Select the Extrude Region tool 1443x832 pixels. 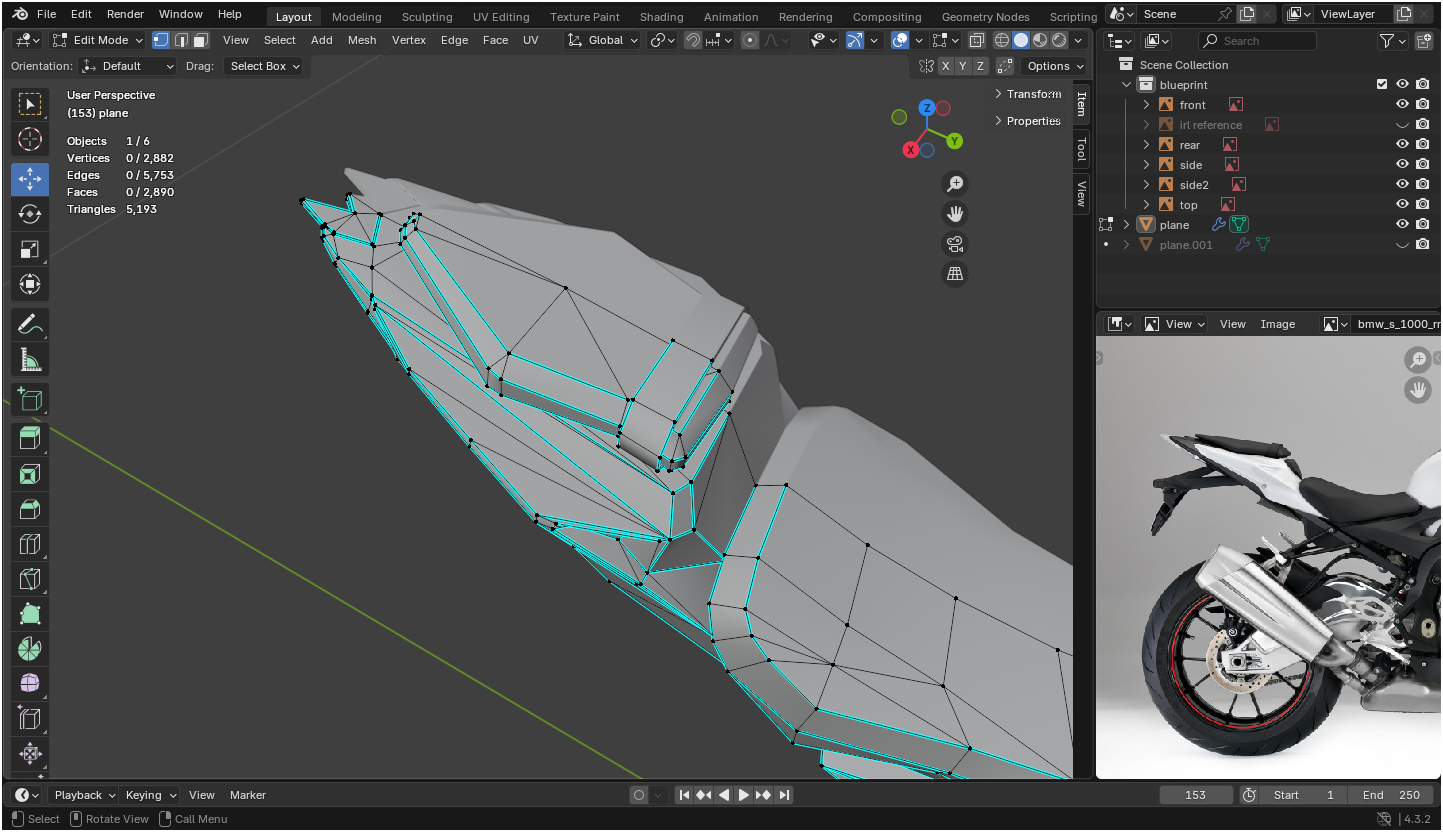30,439
